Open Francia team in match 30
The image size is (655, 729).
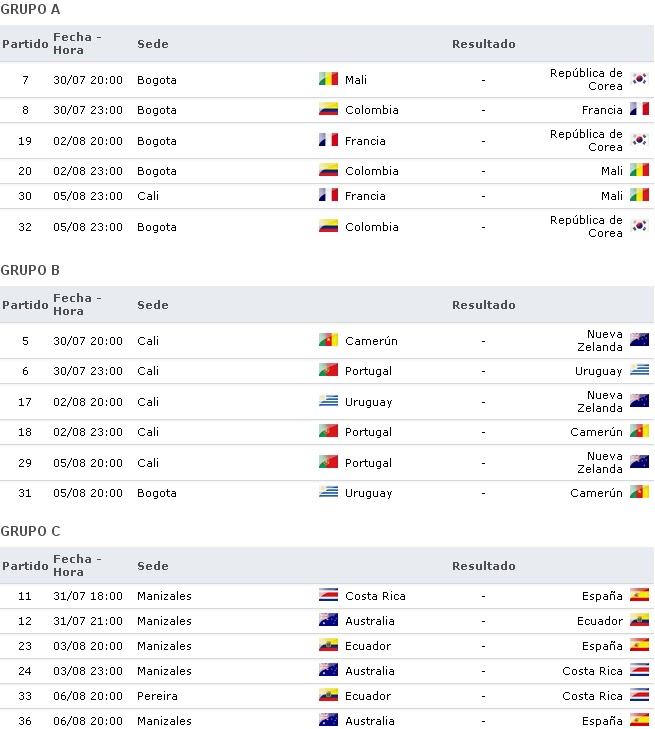pos(365,196)
